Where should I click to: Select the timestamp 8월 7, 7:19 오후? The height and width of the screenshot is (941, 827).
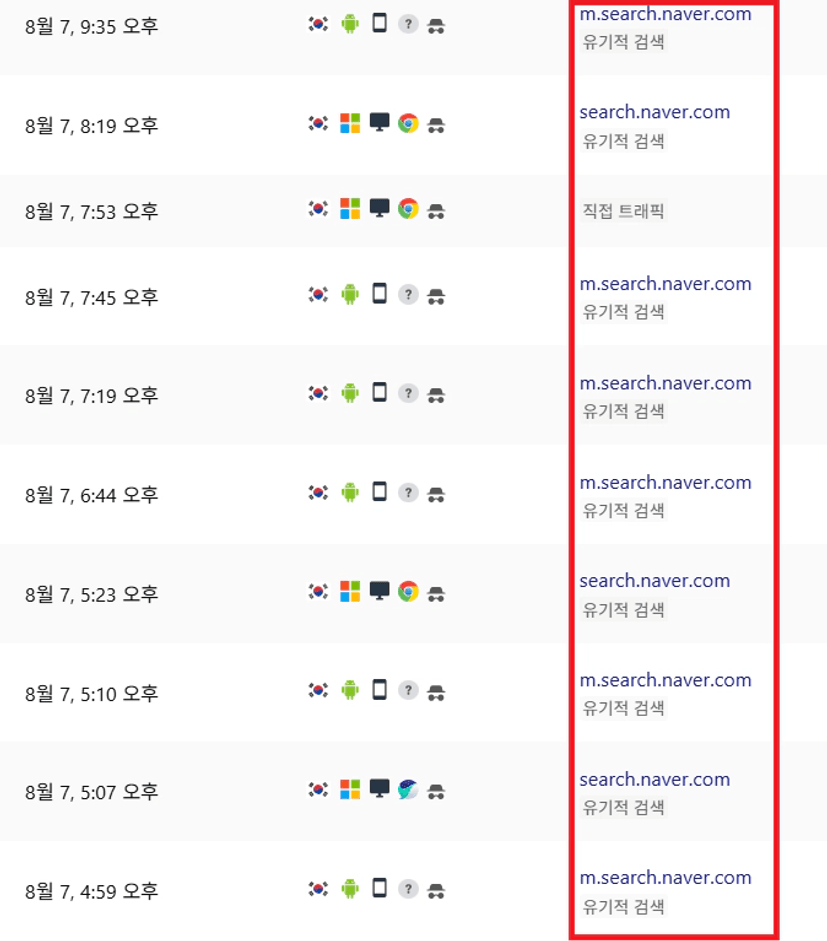91,395
